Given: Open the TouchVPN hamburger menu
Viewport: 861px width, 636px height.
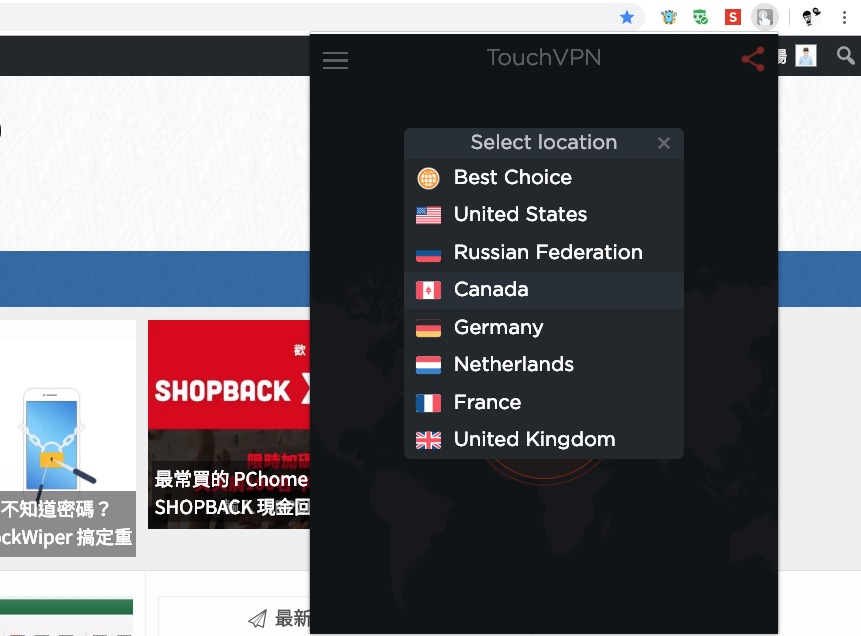Looking at the screenshot, I should [x=335, y=60].
